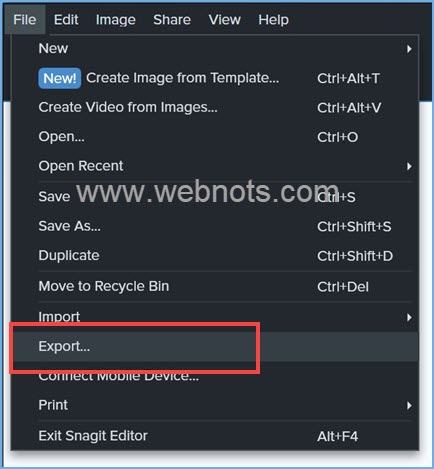Select Create Image from Template

pos(215,78)
